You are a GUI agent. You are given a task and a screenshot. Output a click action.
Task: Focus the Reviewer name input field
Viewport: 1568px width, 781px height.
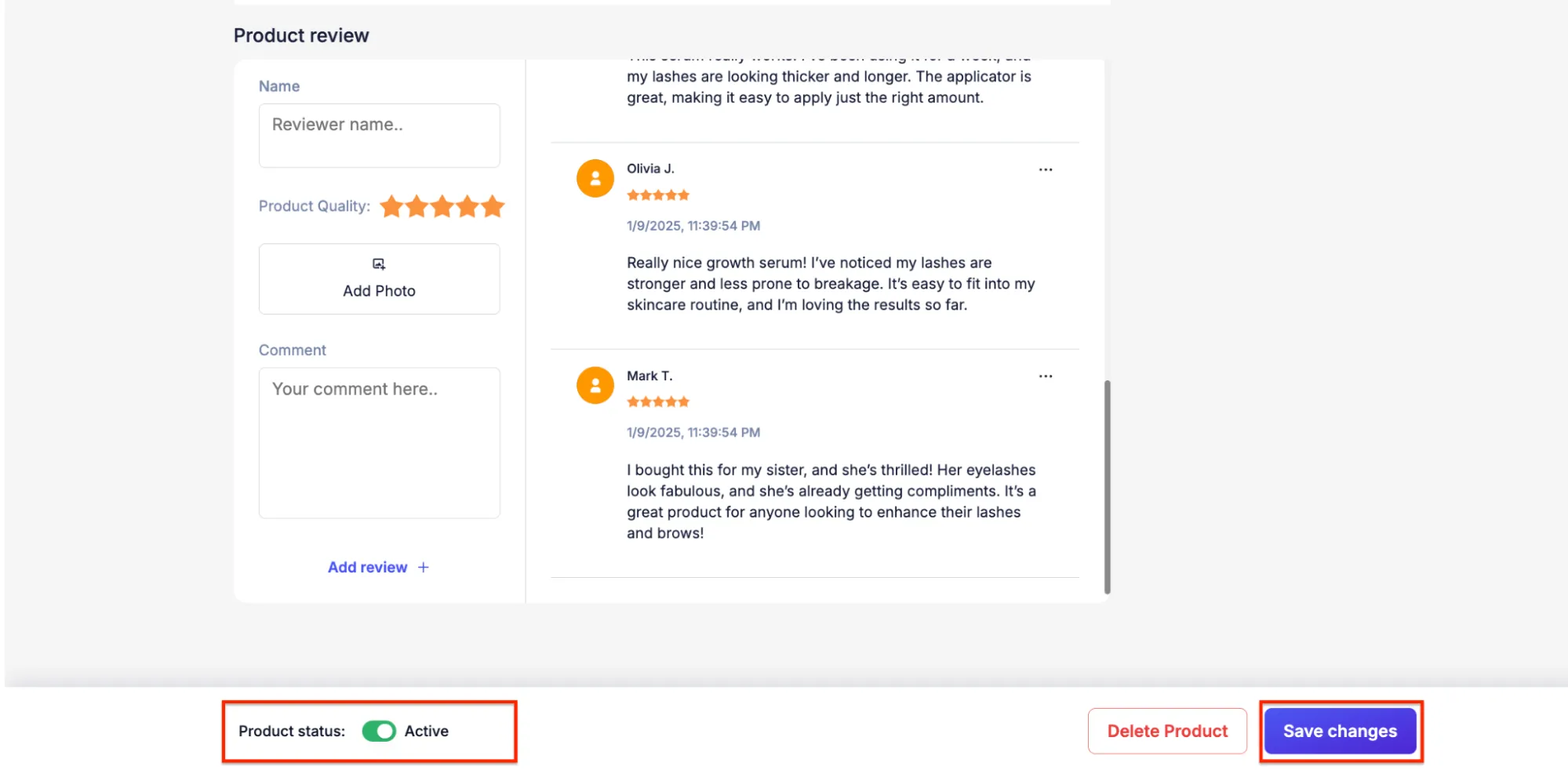[x=379, y=135]
